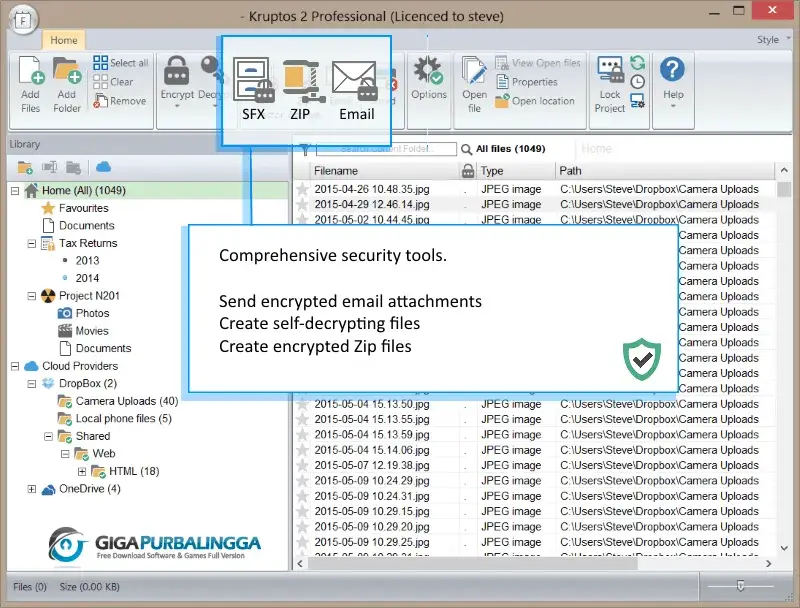800x608 pixels.
Task: Sort by the Filename column header
Action: (385, 171)
